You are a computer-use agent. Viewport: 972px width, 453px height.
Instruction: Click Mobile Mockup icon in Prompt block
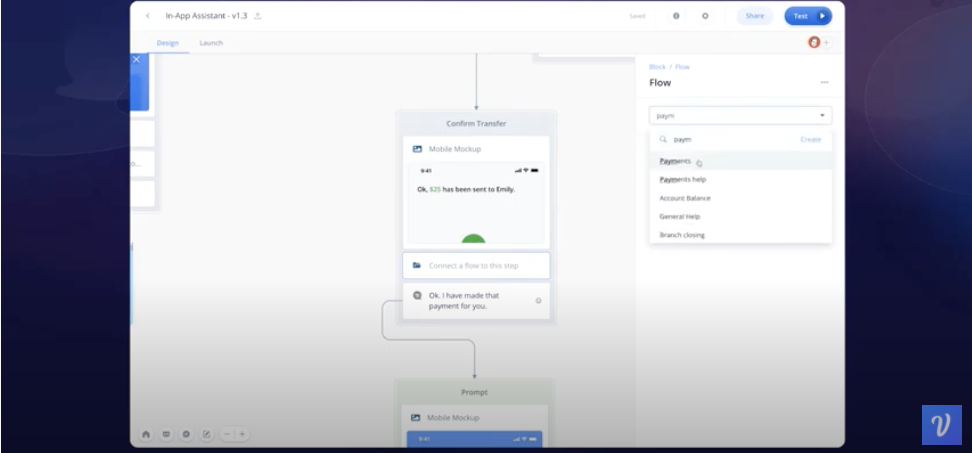click(415, 418)
